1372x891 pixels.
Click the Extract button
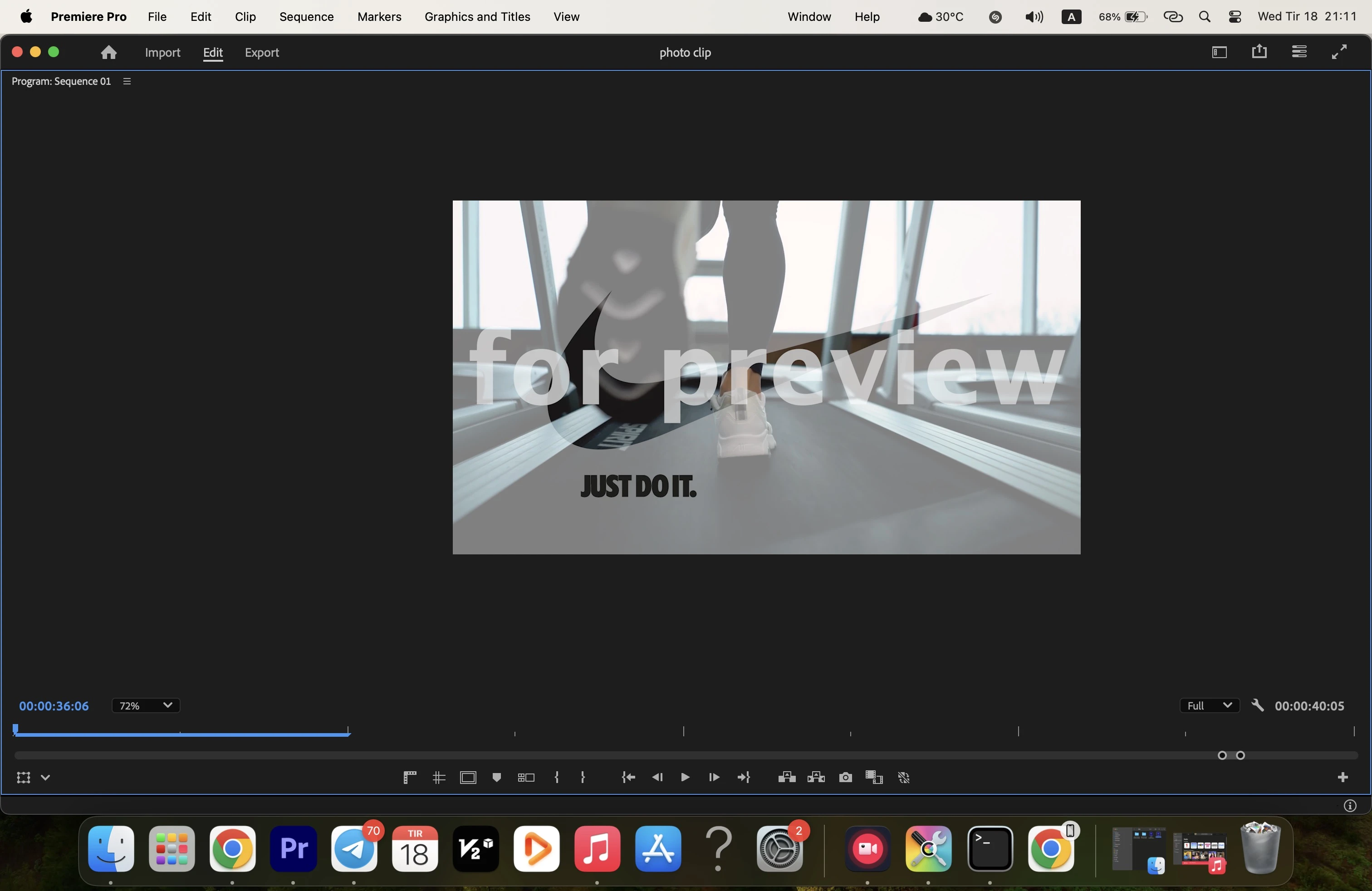[x=816, y=778]
